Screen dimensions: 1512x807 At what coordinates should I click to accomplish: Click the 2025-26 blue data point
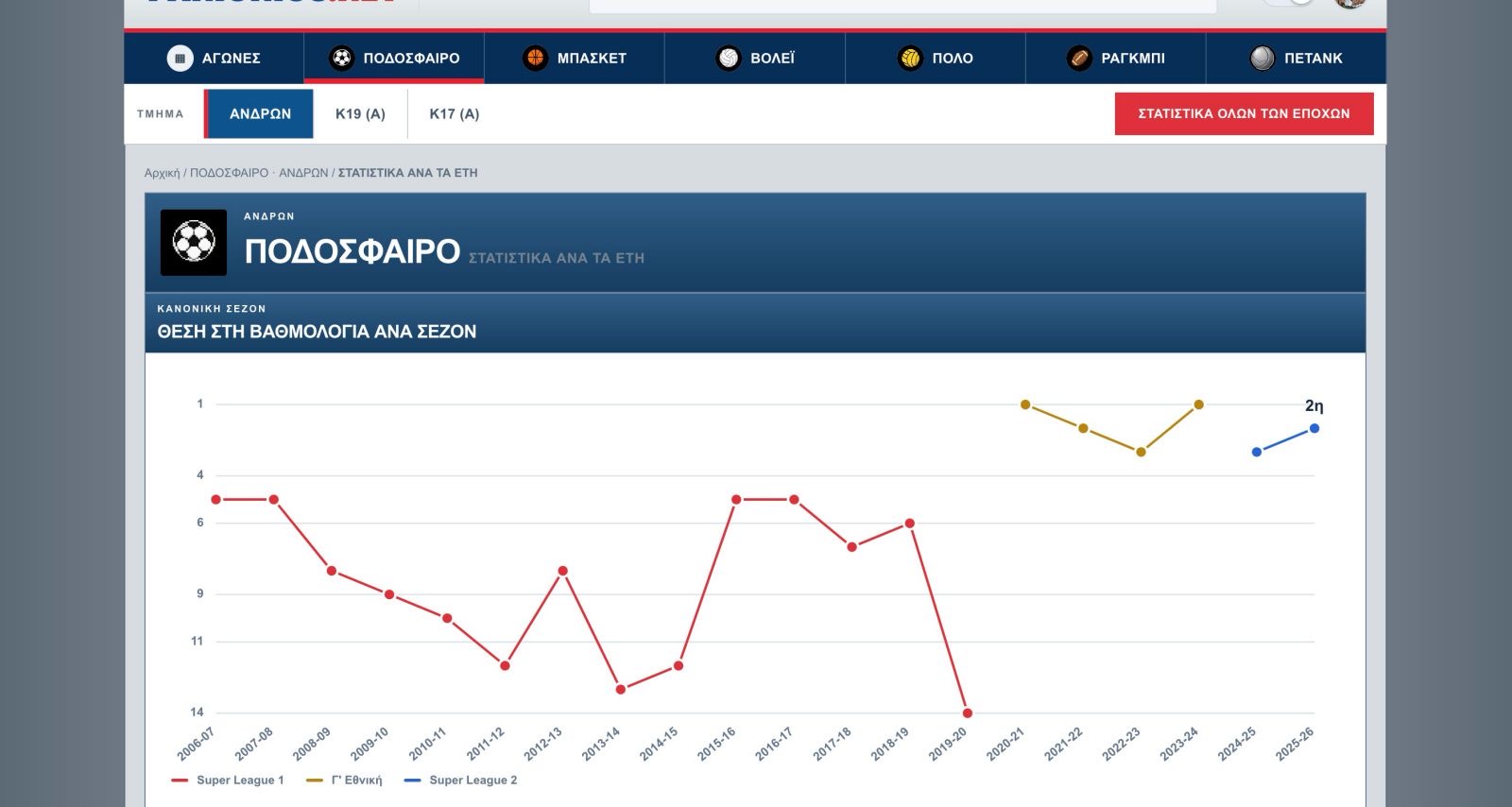(x=1314, y=428)
